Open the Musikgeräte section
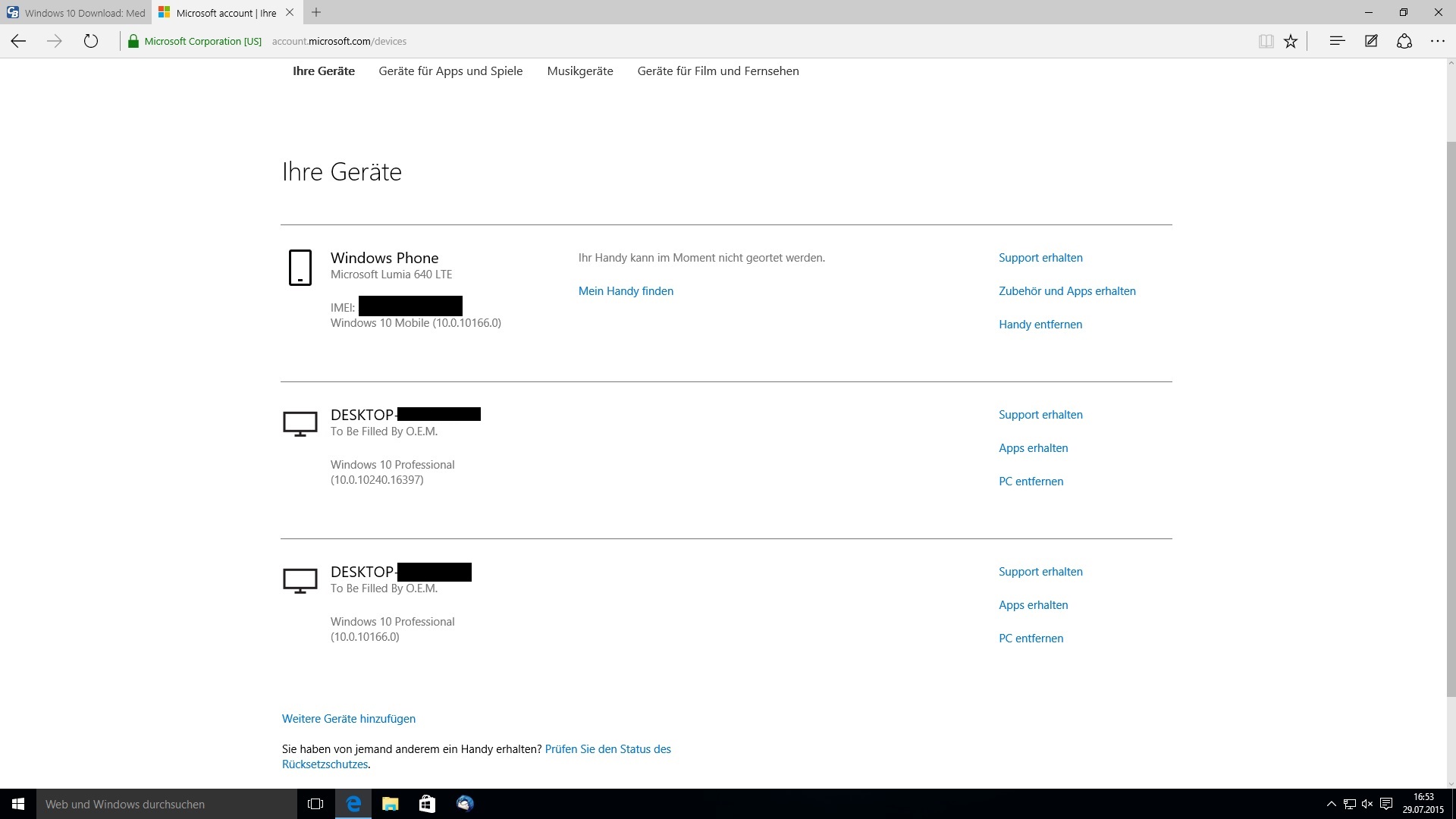Image resolution: width=1456 pixels, height=819 pixels. [x=580, y=71]
